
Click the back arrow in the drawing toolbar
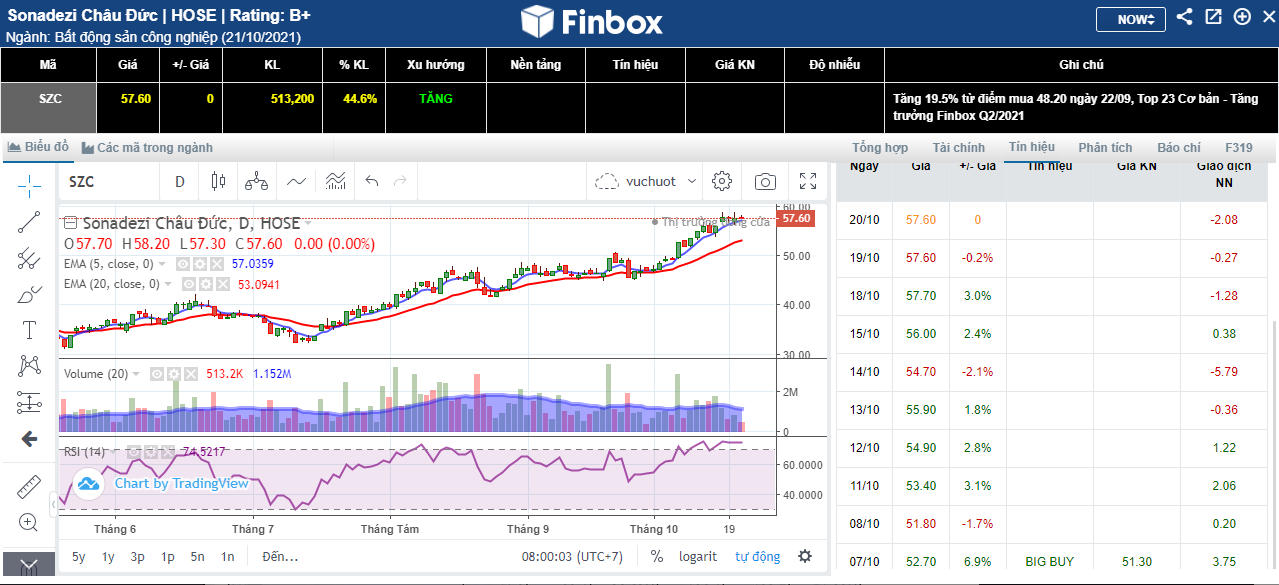(x=29, y=439)
